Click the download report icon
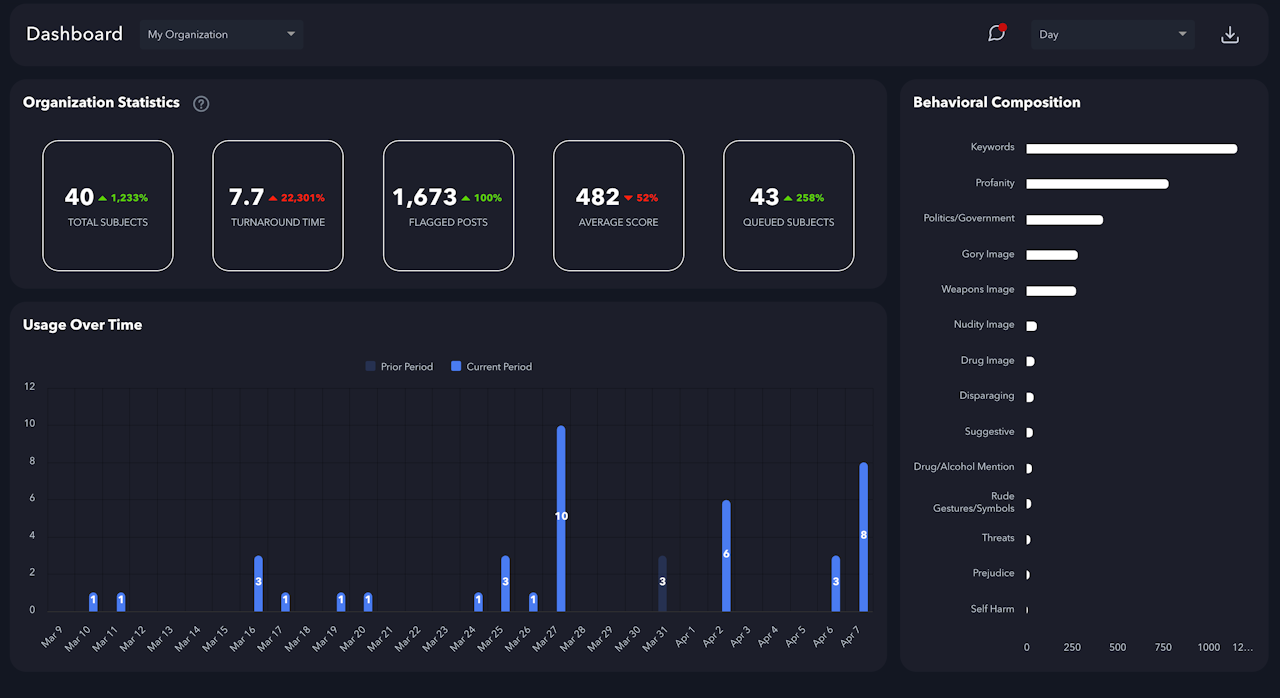 tap(1230, 35)
